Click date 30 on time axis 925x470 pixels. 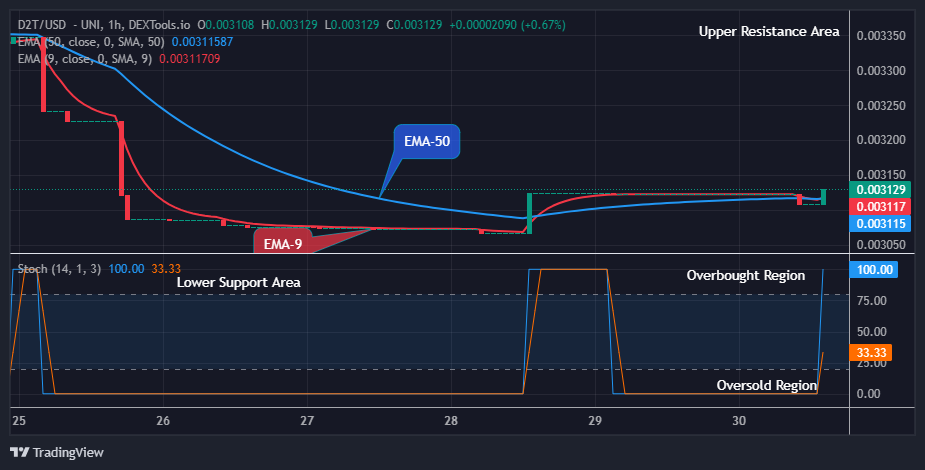739,420
